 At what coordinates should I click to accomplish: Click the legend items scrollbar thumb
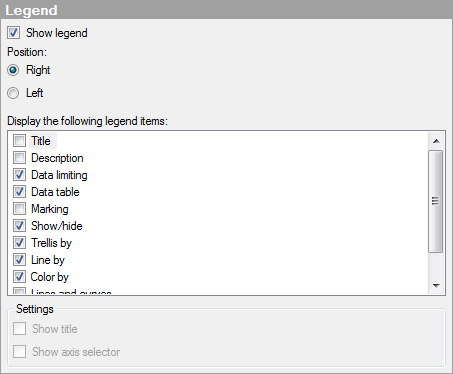(435, 201)
